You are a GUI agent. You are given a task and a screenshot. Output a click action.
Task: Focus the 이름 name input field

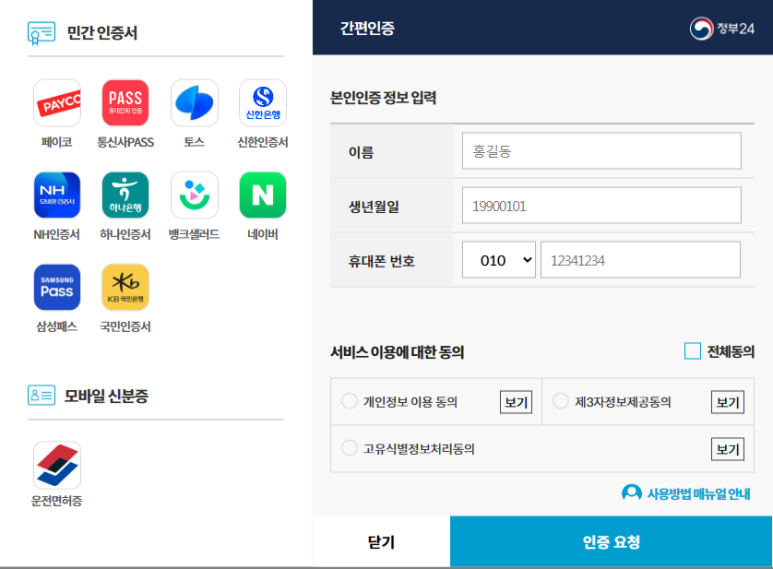tap(601, 151)
